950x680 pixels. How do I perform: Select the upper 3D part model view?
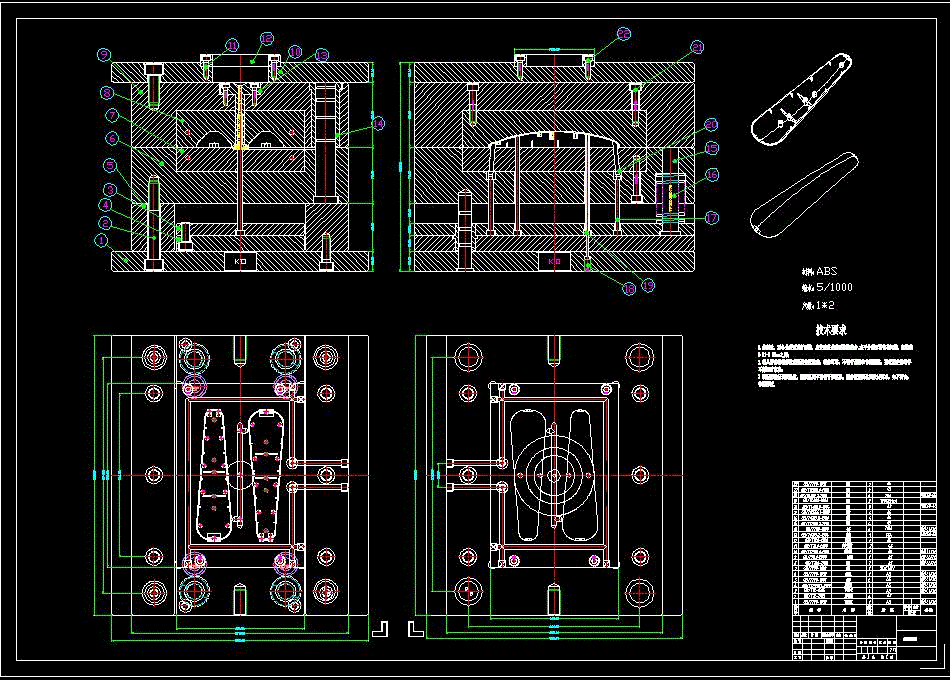pos(802,99)
